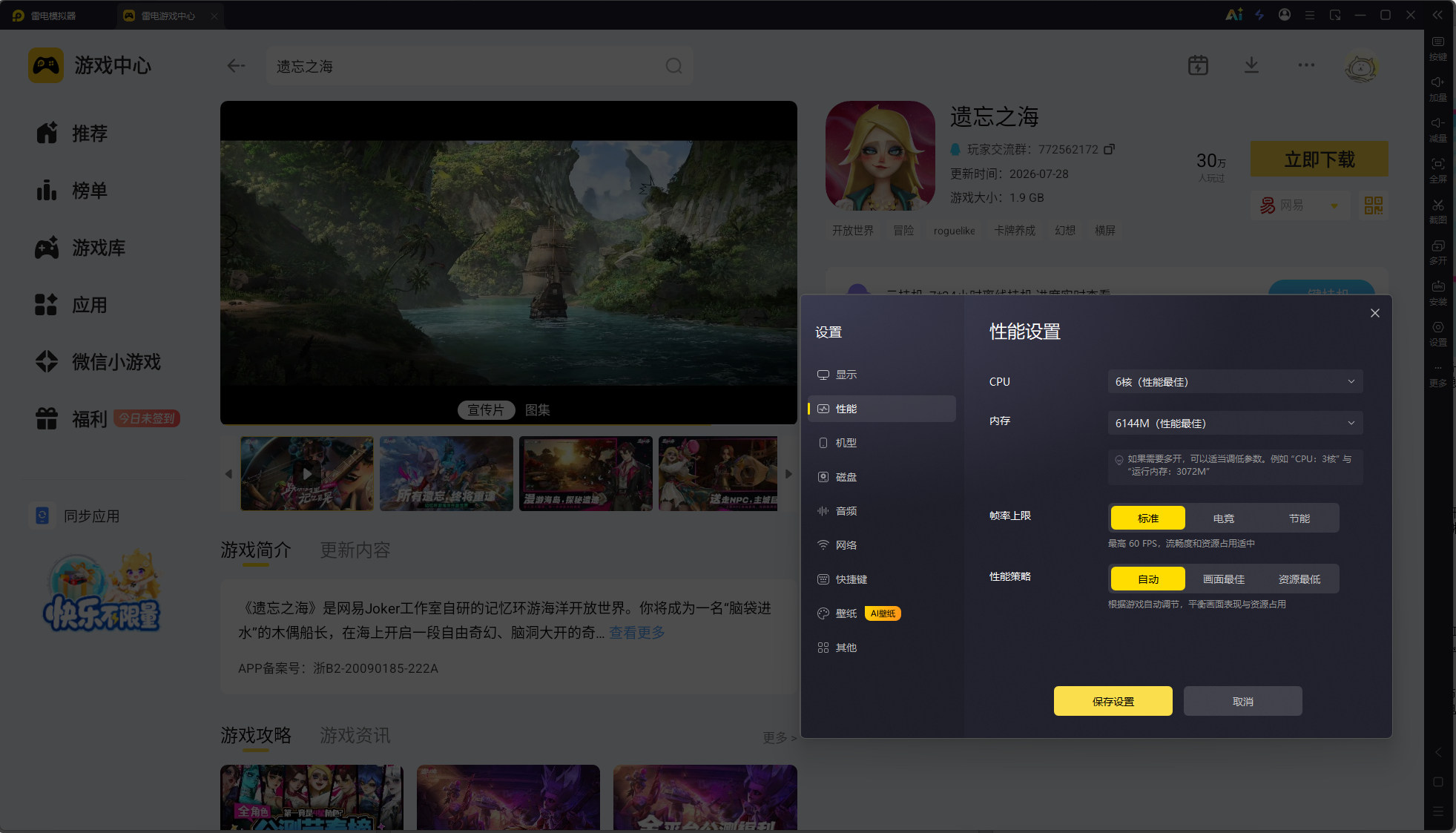This screenshot has height=833, width=1456.
Task: Choose 自动 performance strategy
Action: [1148, 579]
